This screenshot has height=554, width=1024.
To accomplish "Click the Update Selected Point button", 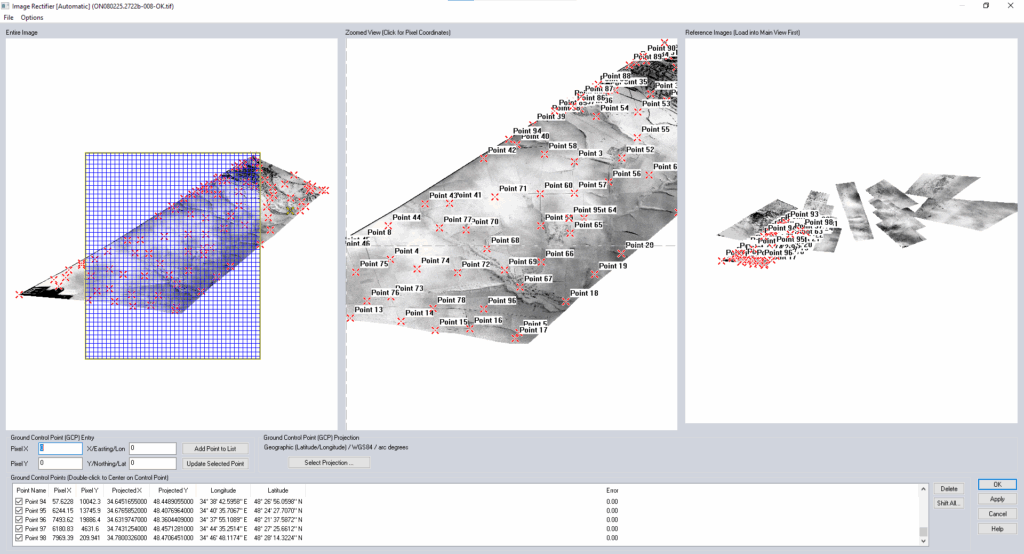I will point(216,464).
